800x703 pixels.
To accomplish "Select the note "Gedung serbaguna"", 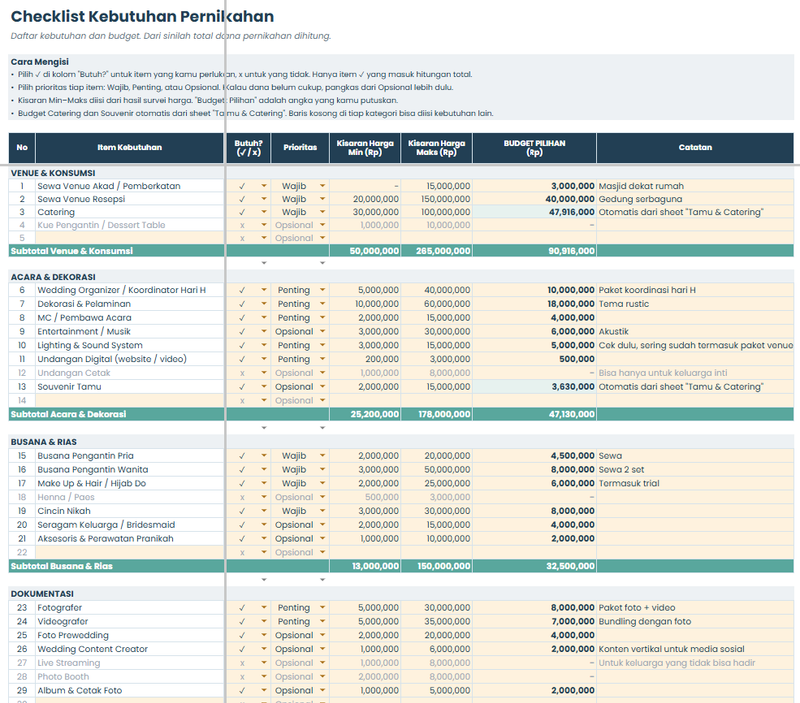I will (x=640, y=199).
